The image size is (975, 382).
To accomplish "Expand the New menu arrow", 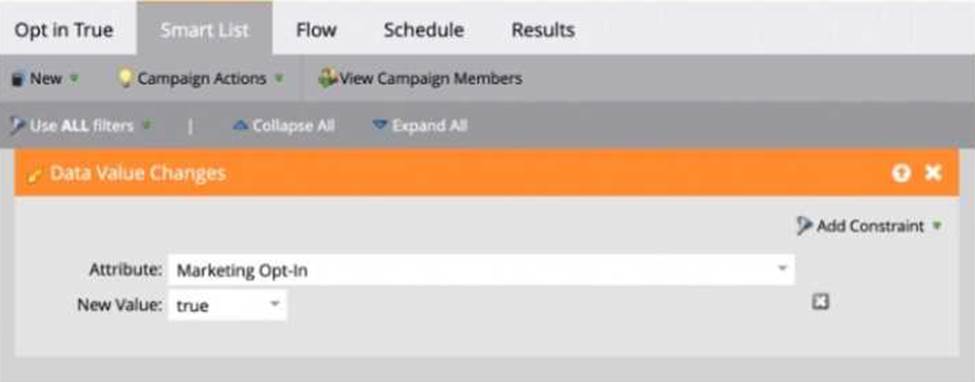I will tap(74, 79).
